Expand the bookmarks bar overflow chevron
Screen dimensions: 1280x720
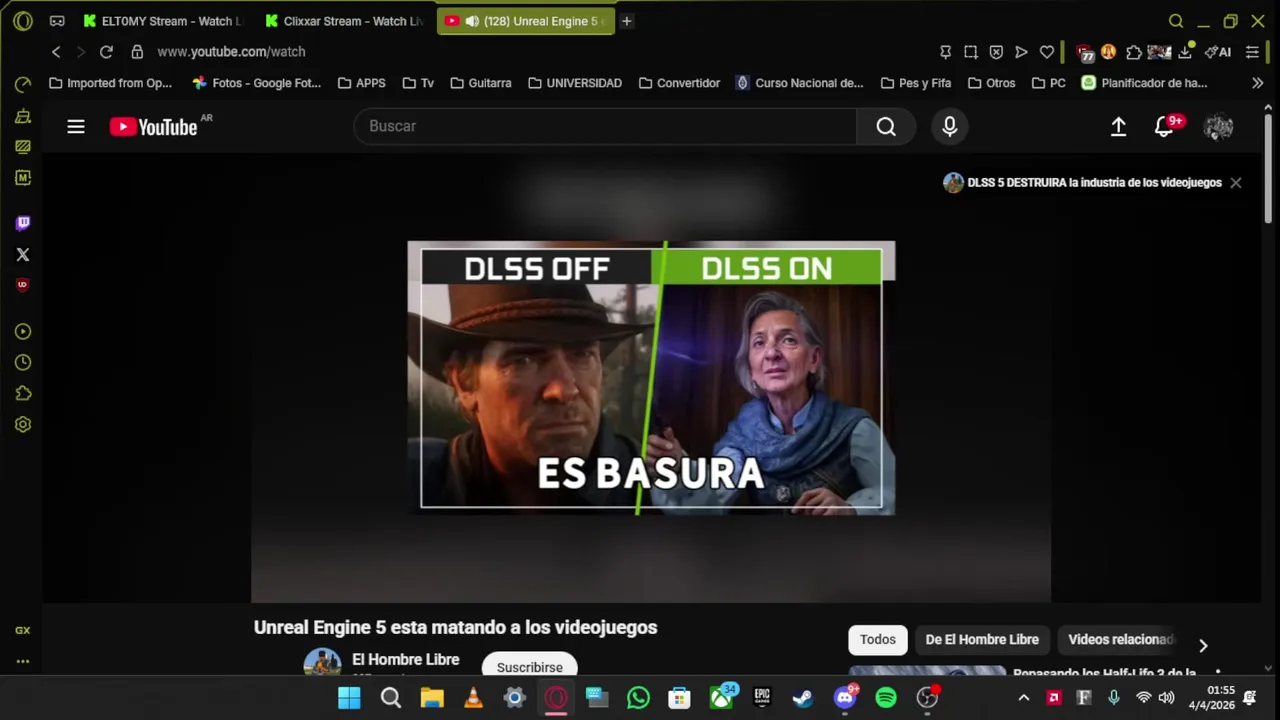1258,83
